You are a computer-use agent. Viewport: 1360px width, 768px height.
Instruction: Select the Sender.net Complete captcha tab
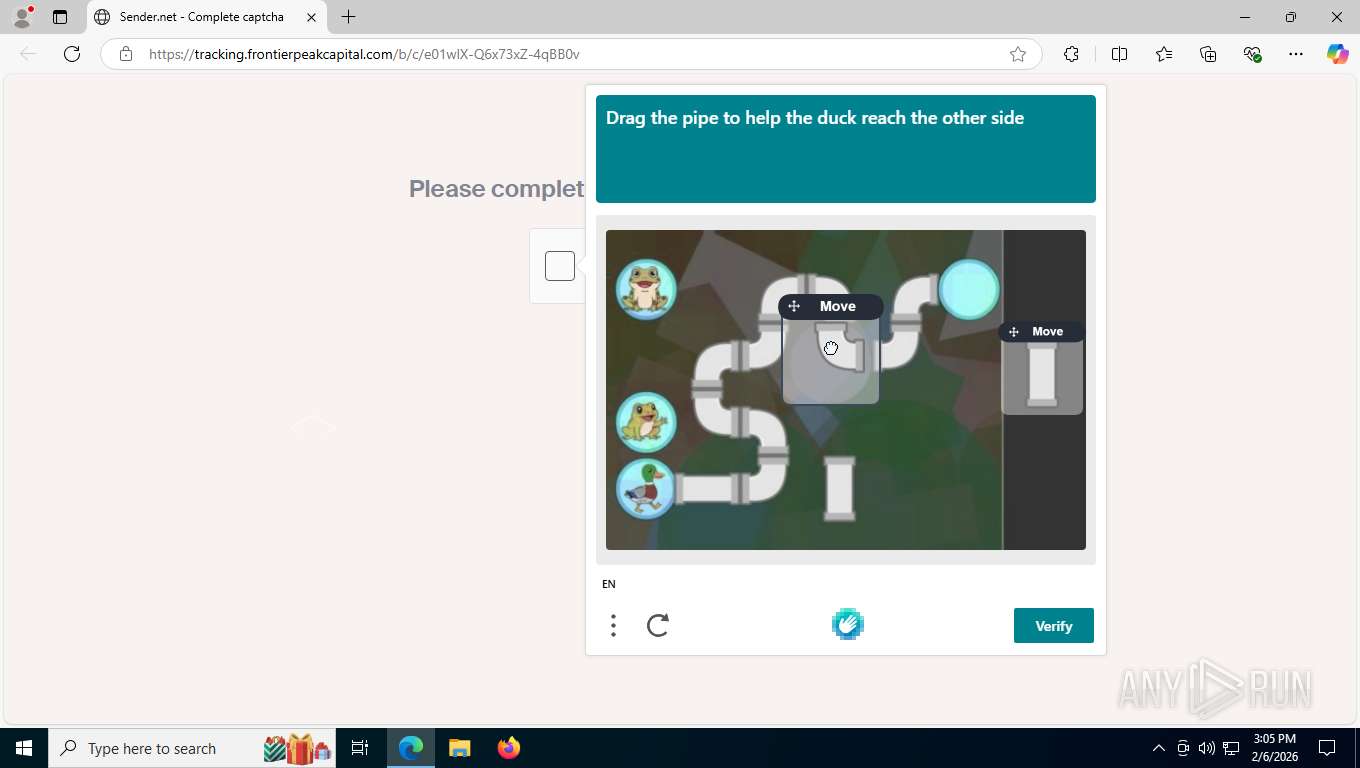click(x=205, y=17)
